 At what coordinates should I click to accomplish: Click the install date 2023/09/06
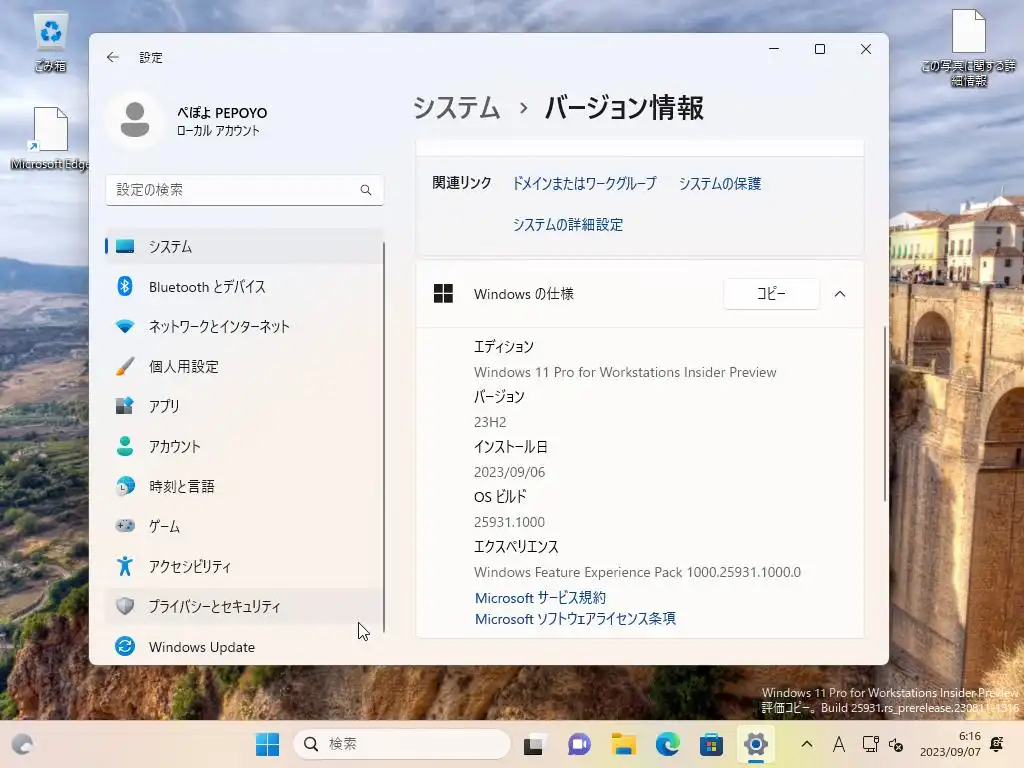(x=509, y=472)
